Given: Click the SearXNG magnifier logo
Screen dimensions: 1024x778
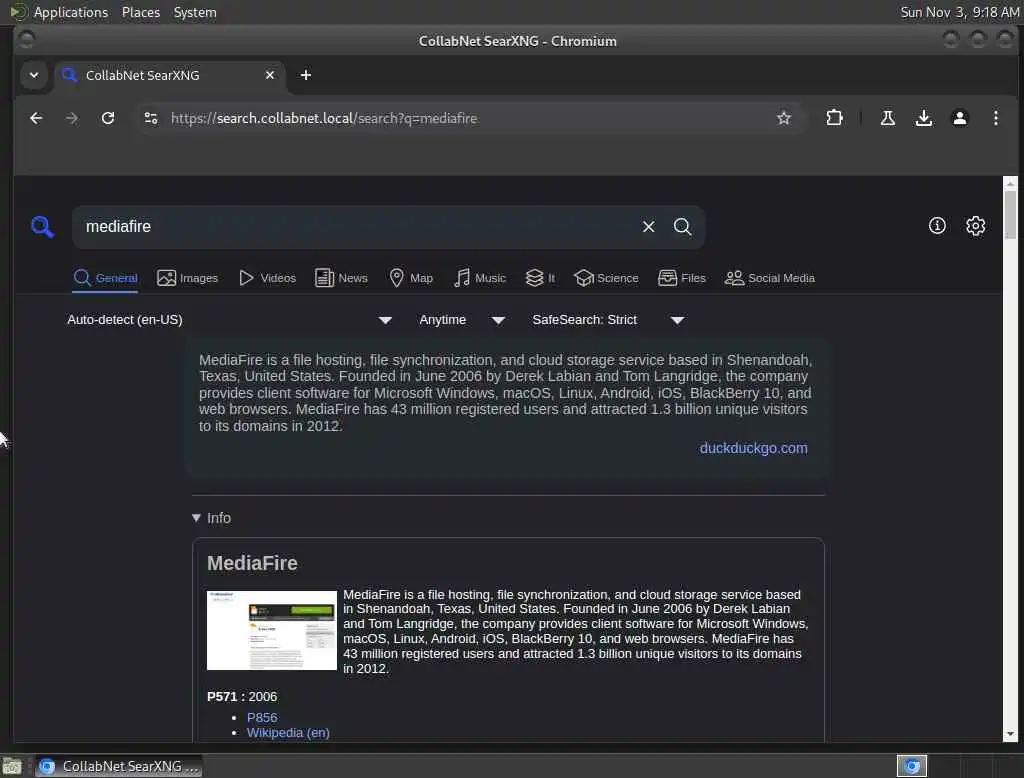Looking at the screenshot, I should (x=42, y=227).
